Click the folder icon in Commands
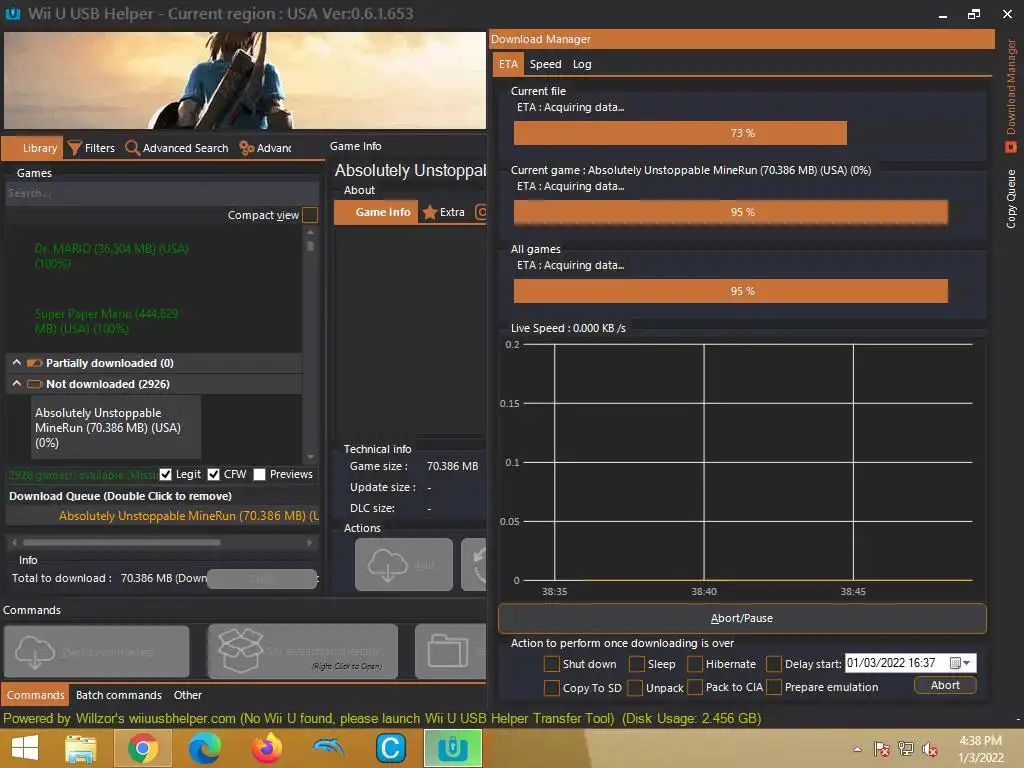The image size is (1024, 768). pyautogui.click(x=447, y=651)
